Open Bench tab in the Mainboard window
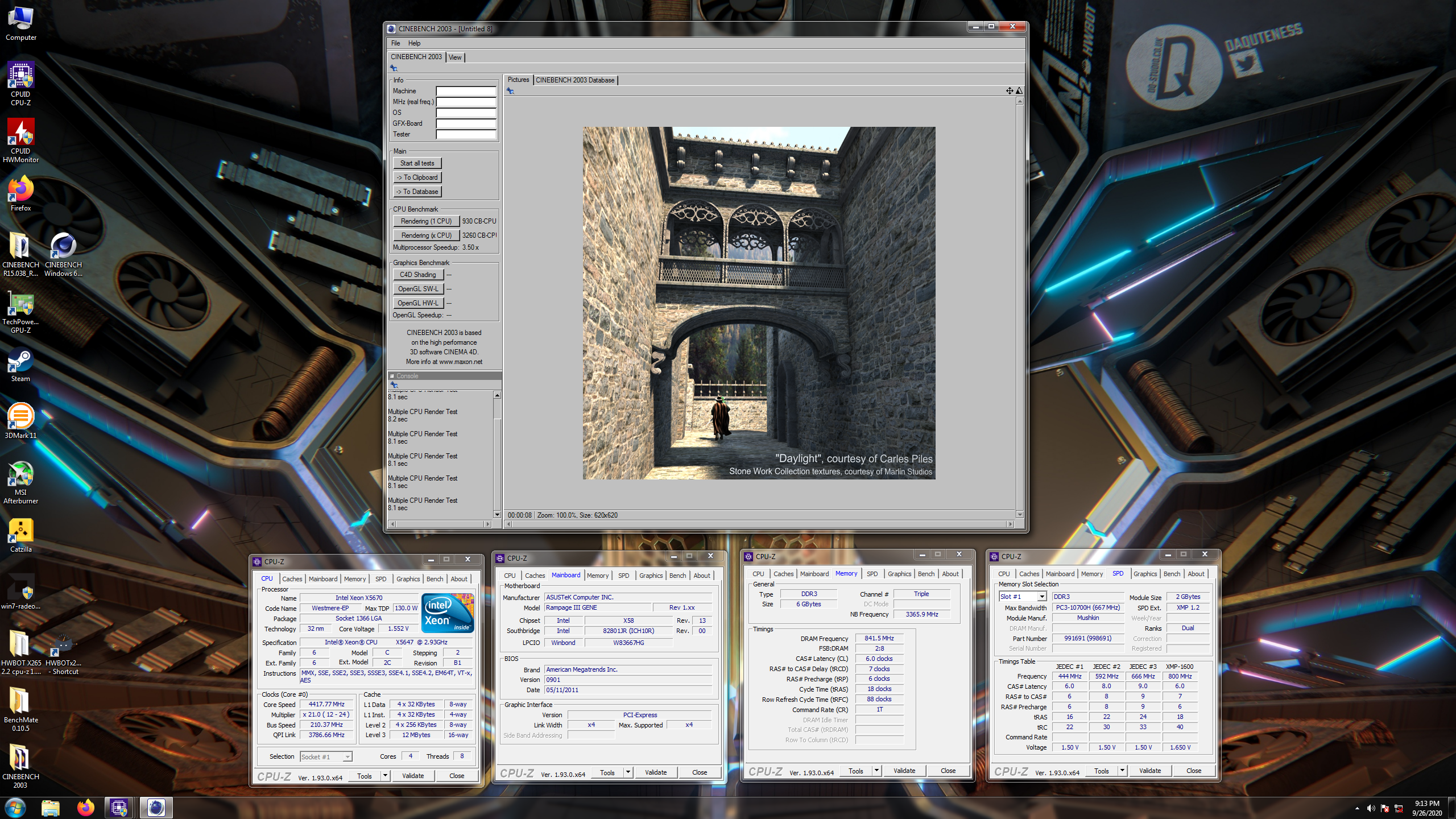1456x819 pixels. 677,576
